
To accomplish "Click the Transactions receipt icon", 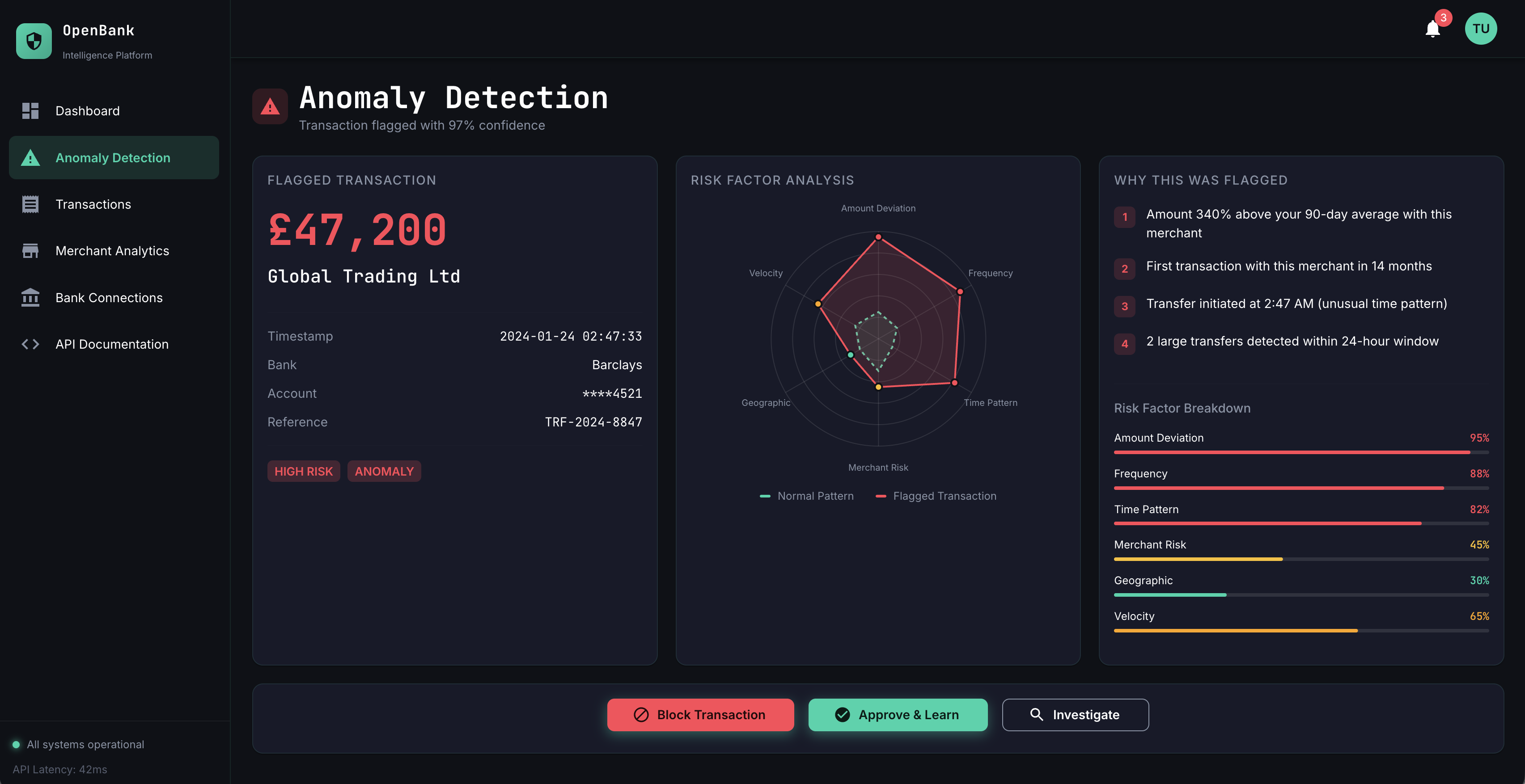I will click(x=30, y=204).
